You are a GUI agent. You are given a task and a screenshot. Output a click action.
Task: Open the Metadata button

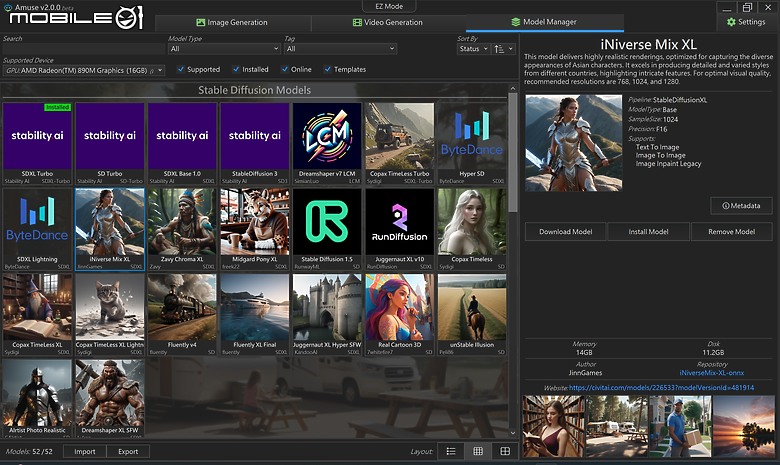[x=741, y=206]
